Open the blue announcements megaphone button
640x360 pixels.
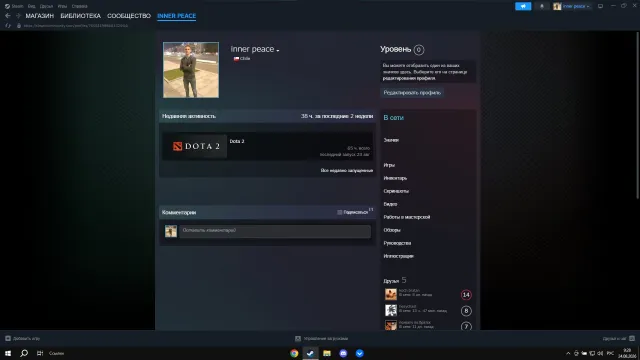click(x=523, y=6)
